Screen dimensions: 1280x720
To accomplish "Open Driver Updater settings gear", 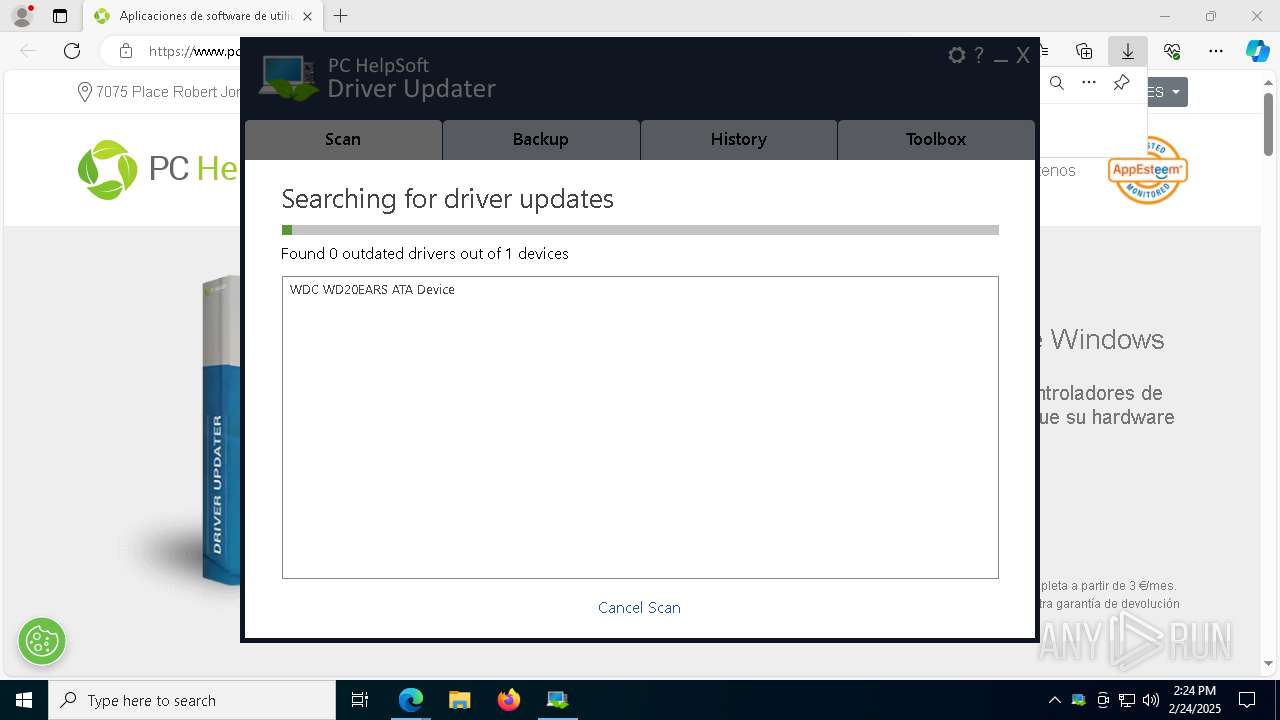I will coord(957,56).
